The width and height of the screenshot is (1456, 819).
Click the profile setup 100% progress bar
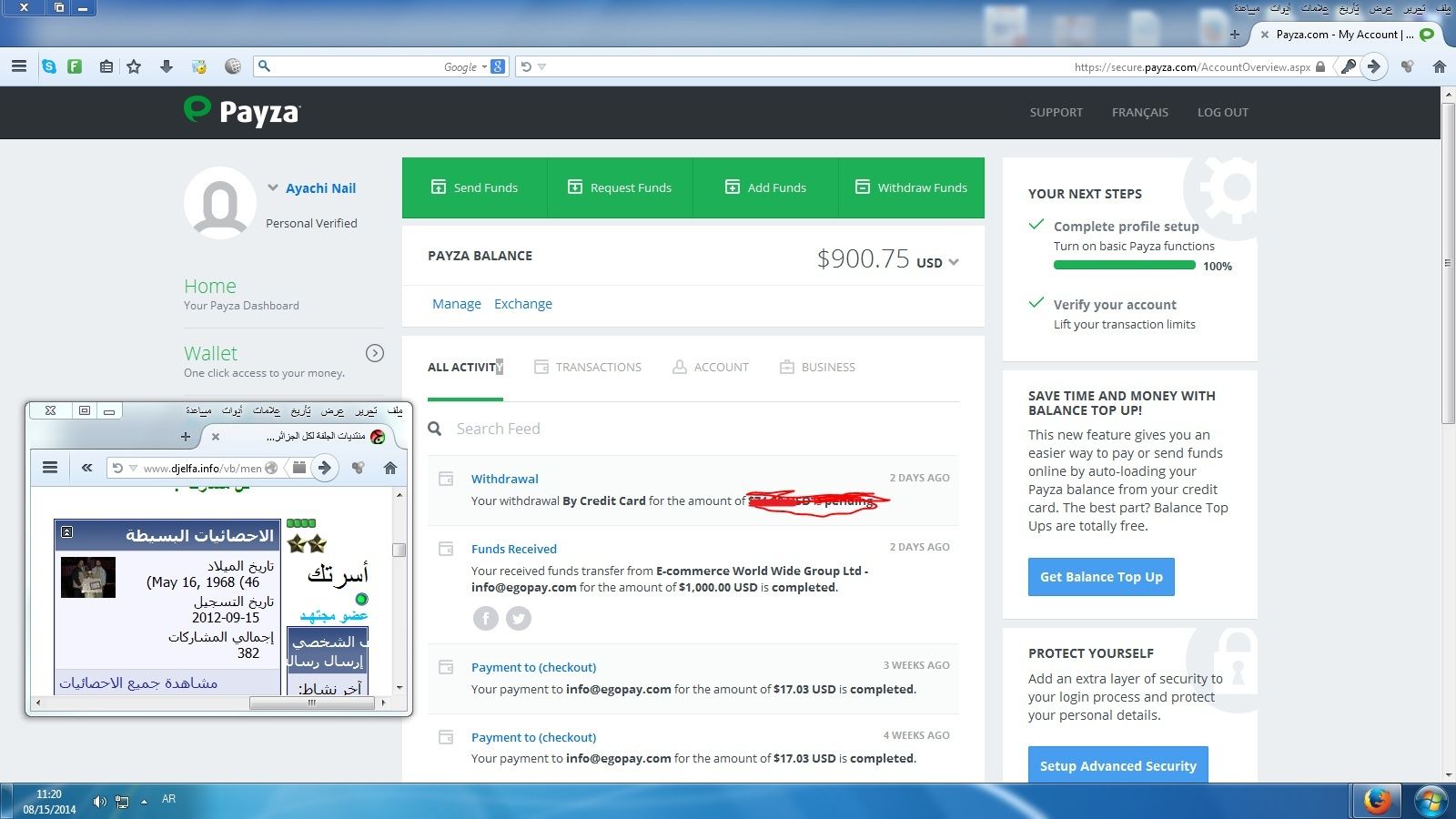[x=1125, y=265]
